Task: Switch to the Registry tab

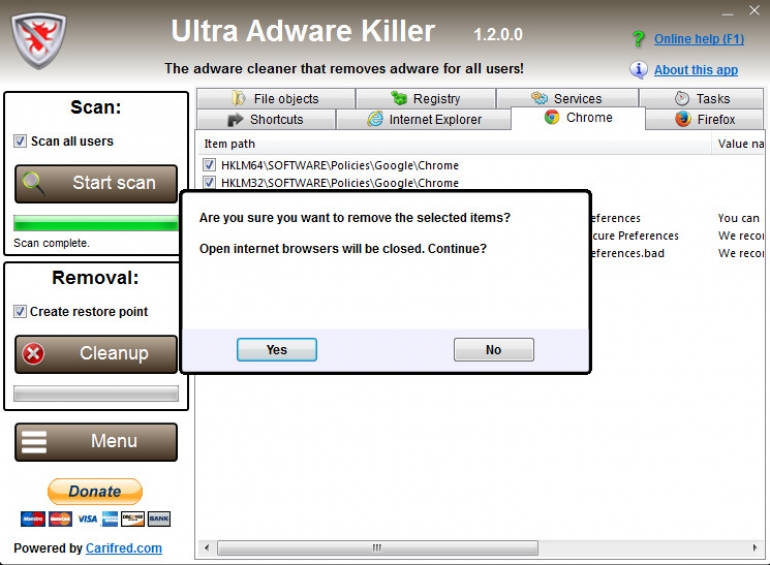Action: [x=426, y=99]
